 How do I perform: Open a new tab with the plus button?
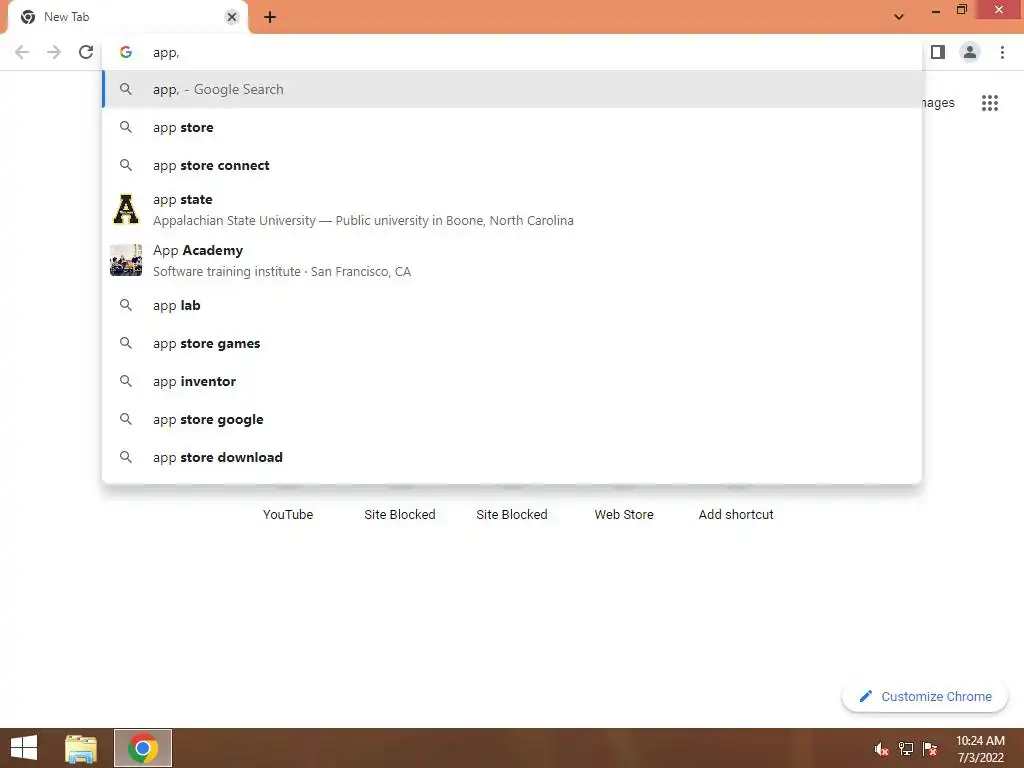pyautogui.click(x=270, y=17)
